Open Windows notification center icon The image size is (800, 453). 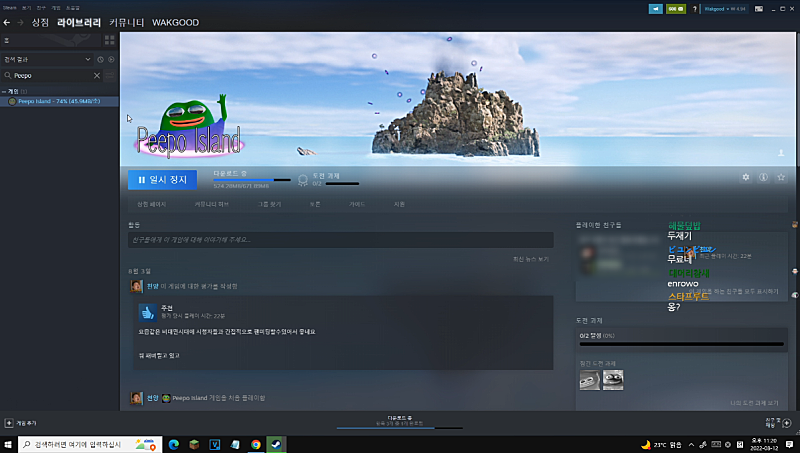[x=789, y=444]
